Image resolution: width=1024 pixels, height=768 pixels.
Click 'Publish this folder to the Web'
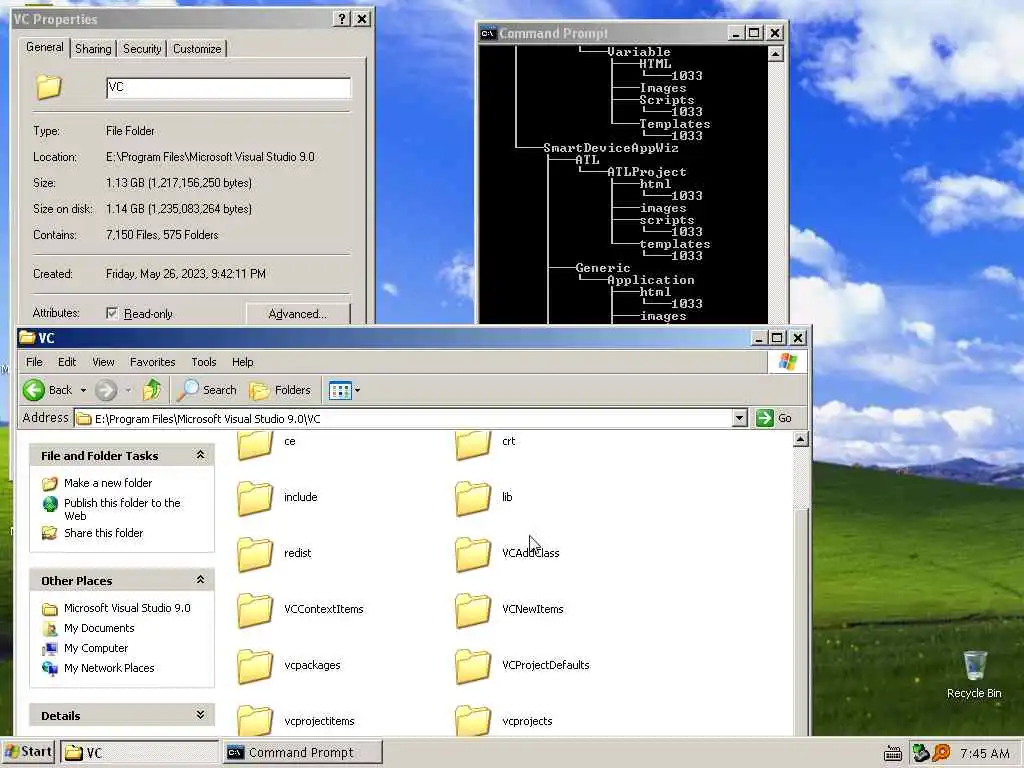(x=122, y=509)
